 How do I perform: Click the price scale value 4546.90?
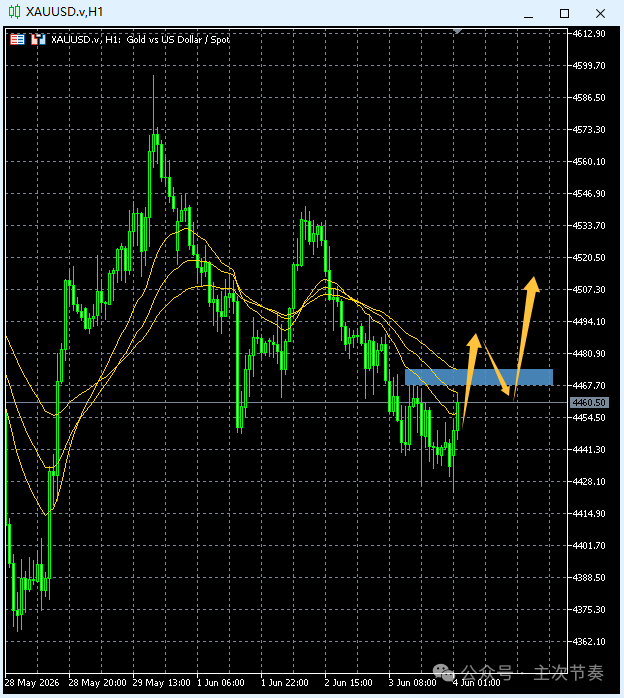(x=589, y=194)
